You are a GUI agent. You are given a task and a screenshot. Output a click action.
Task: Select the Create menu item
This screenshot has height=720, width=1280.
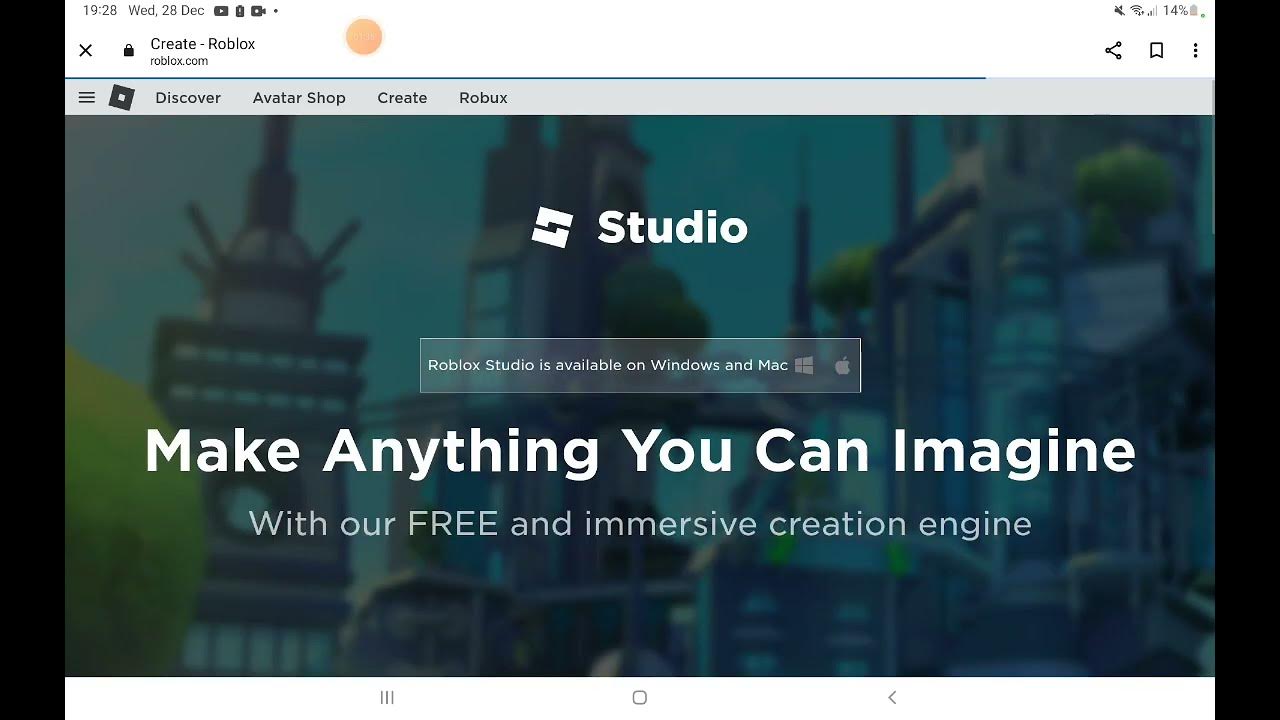(x=402, y=98)
